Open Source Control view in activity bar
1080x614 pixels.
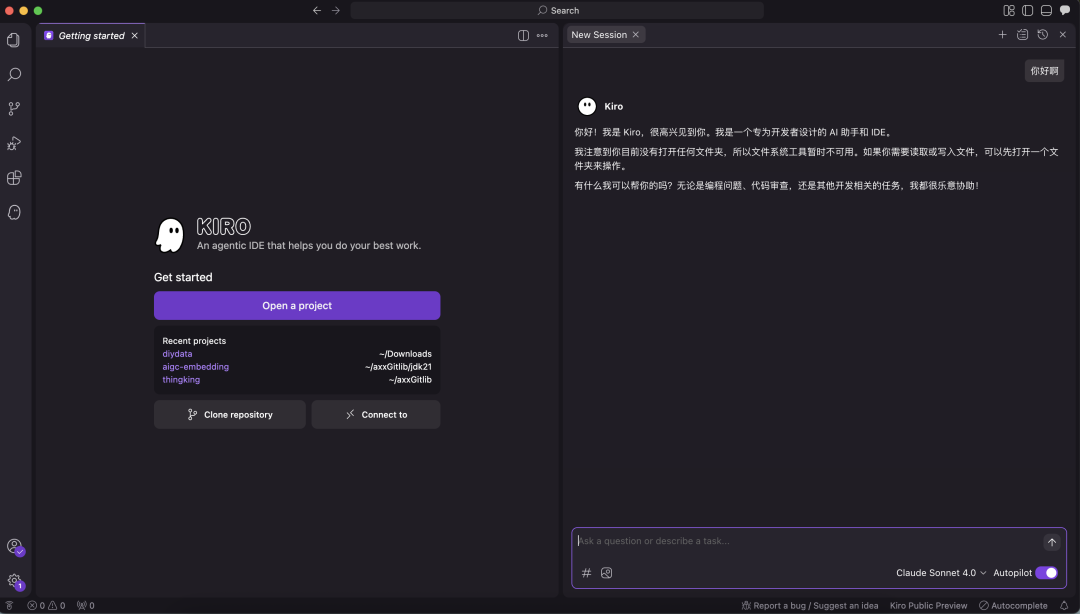tap(14, 109)
